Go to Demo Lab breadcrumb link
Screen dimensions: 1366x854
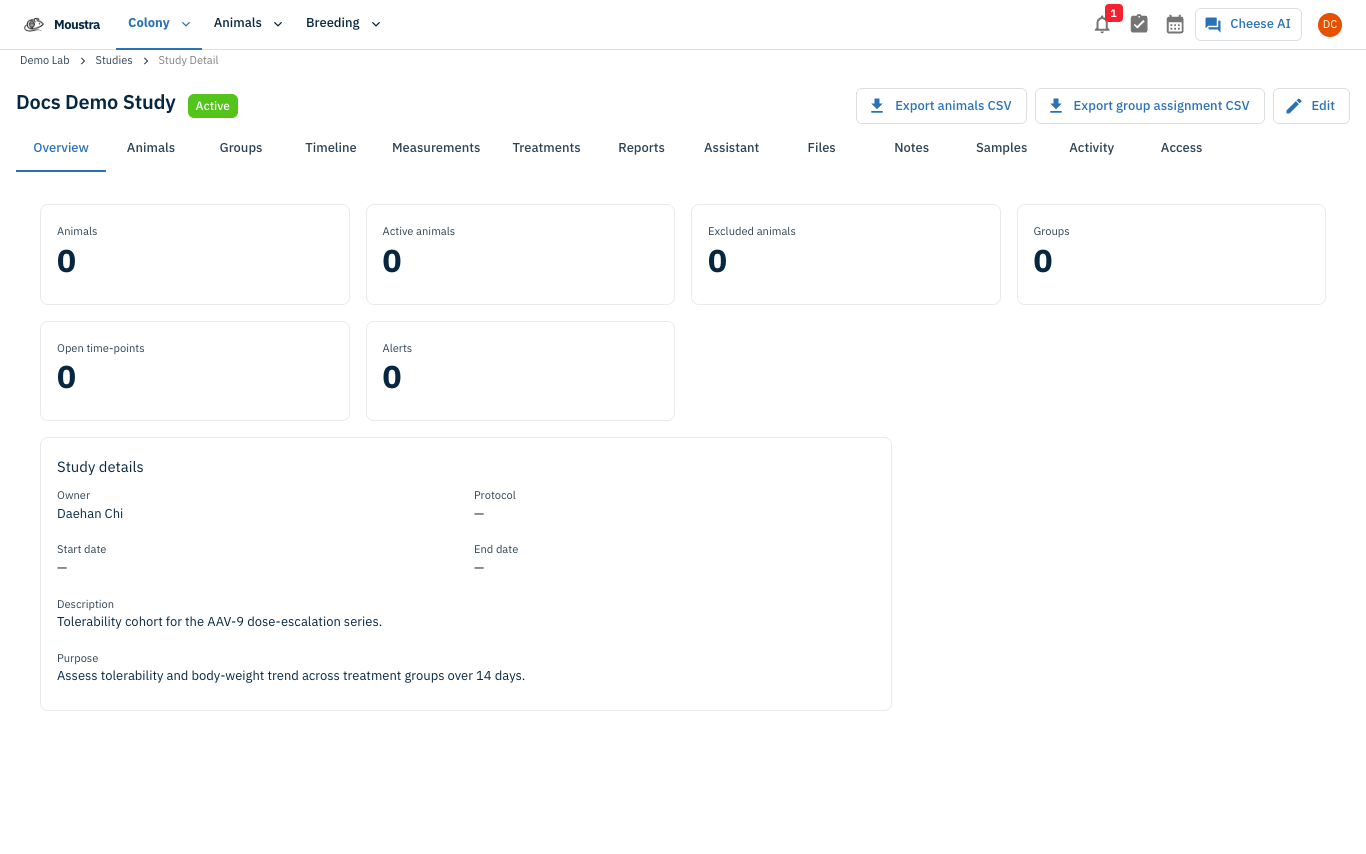coord(45,61)
